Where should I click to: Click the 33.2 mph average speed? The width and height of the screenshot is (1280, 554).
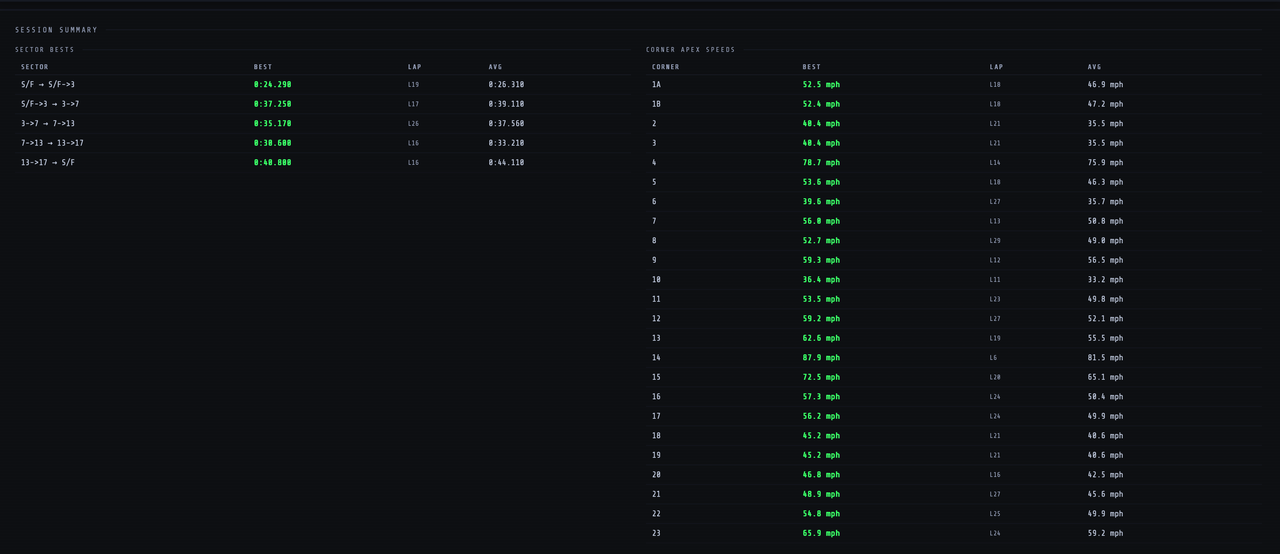[x=1105, y=280]
